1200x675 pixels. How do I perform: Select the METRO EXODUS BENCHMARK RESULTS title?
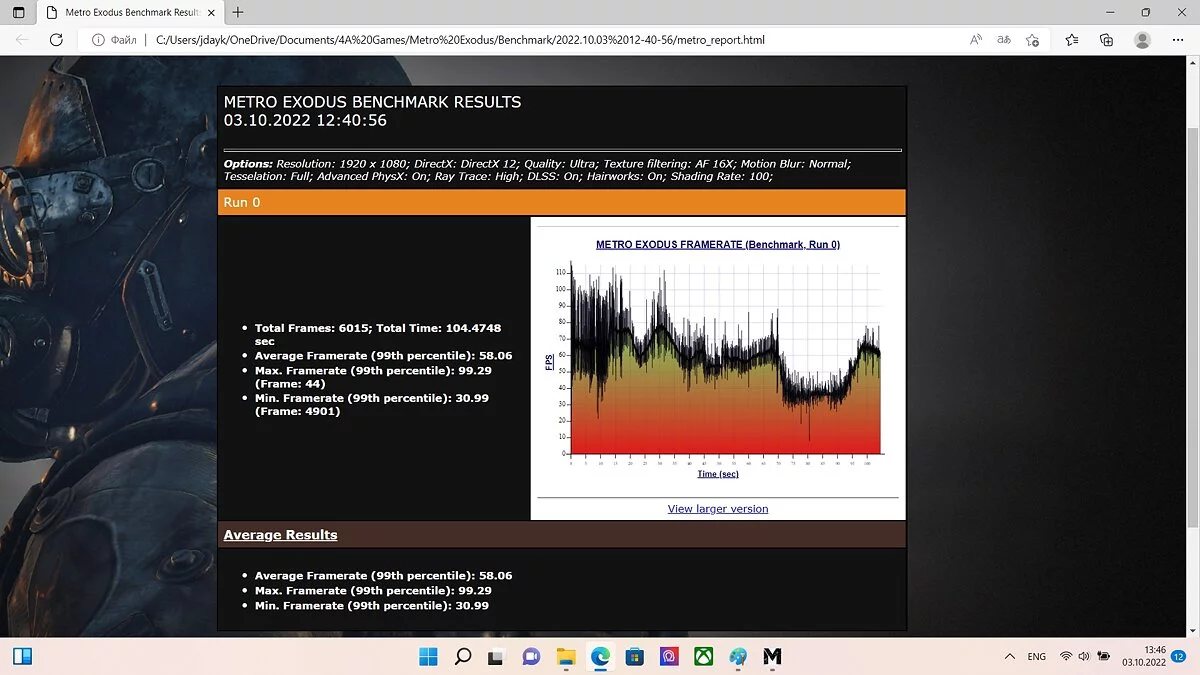tap(372, 102)
